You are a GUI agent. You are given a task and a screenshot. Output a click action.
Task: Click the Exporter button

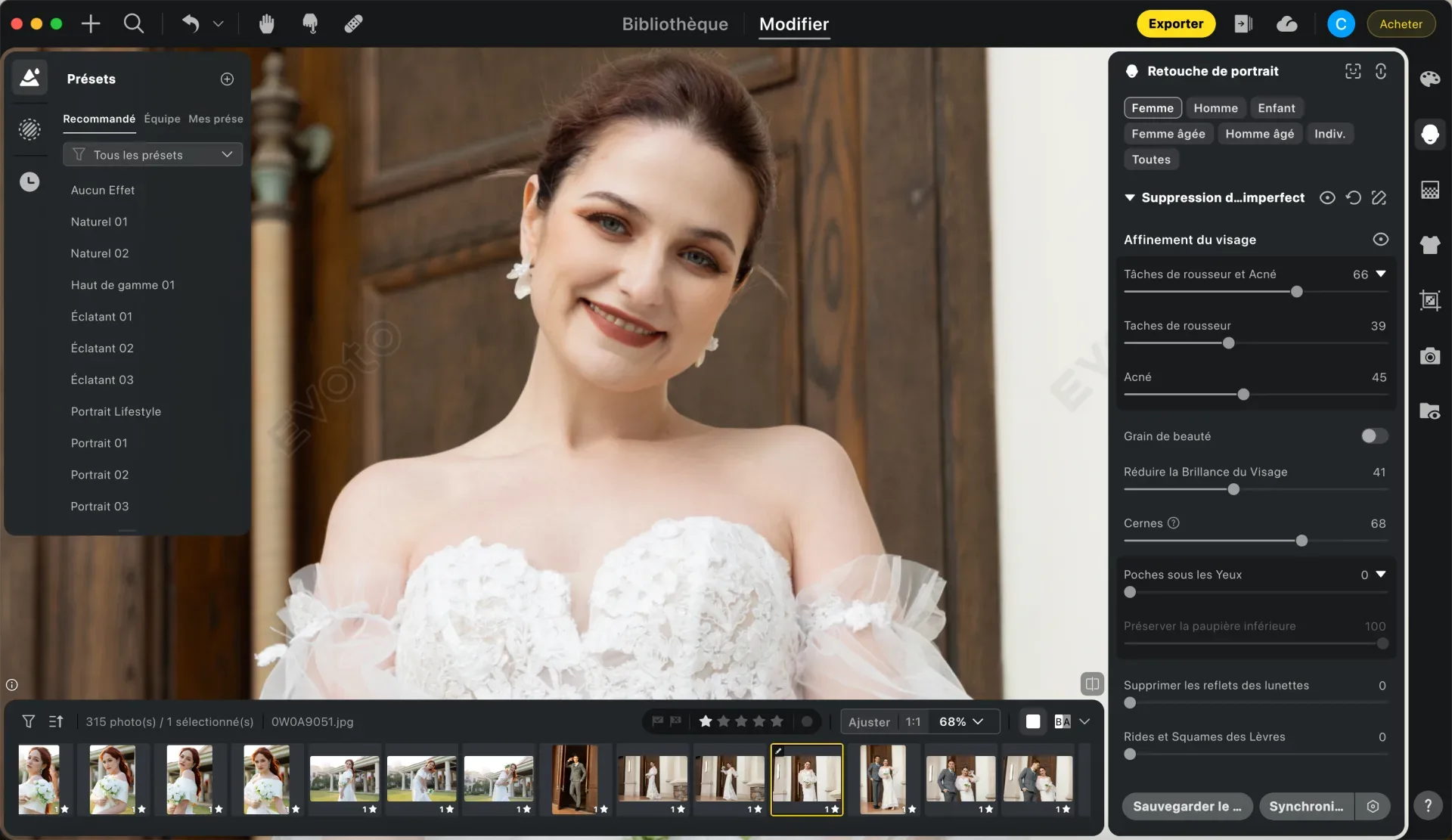pos(1176,24)
